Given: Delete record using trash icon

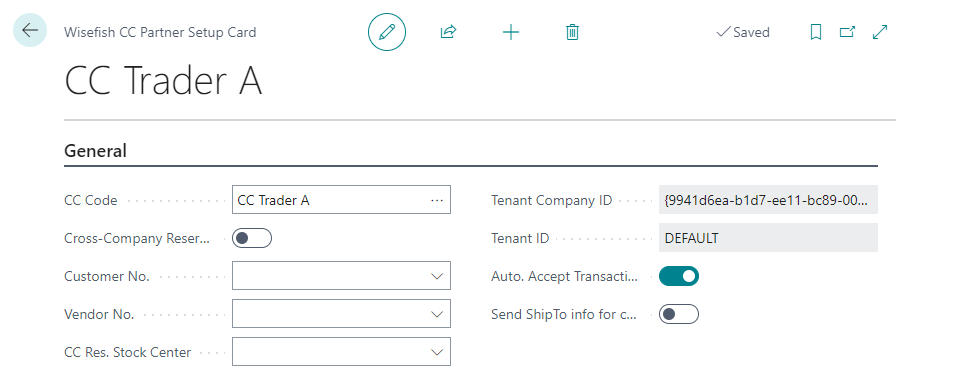Looking at the screenshot, I should tap(572, 32).
